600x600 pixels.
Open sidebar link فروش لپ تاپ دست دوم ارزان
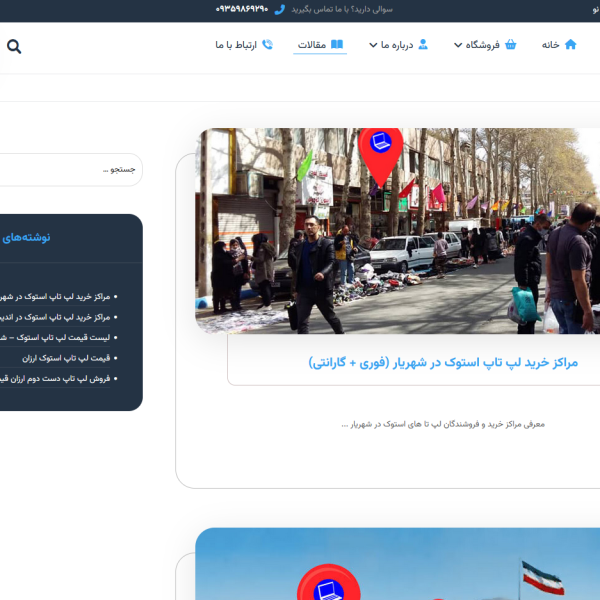55,378
